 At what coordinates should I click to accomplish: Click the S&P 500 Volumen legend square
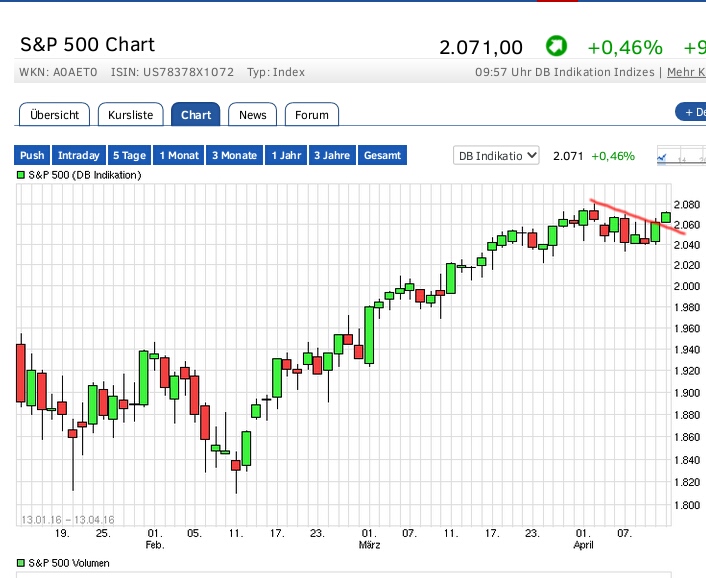click(21, 563)
